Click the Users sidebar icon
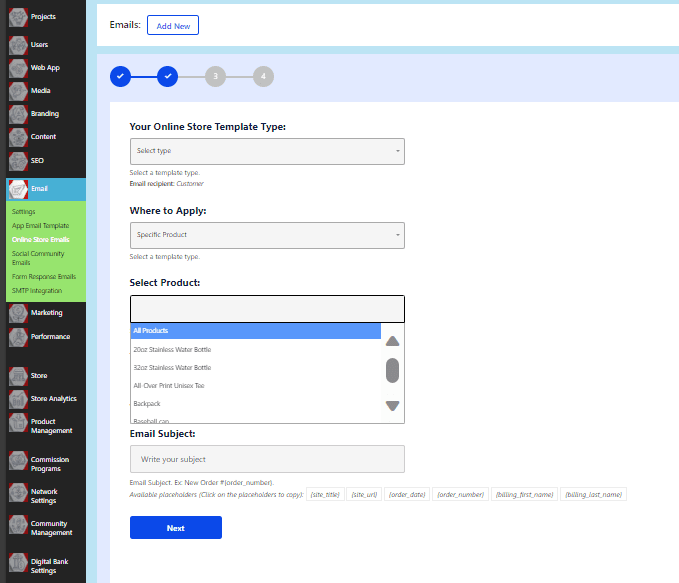Image resolution: width=679 pixels, height=583 pixels. pyautogui.click(x=17, y=45)
